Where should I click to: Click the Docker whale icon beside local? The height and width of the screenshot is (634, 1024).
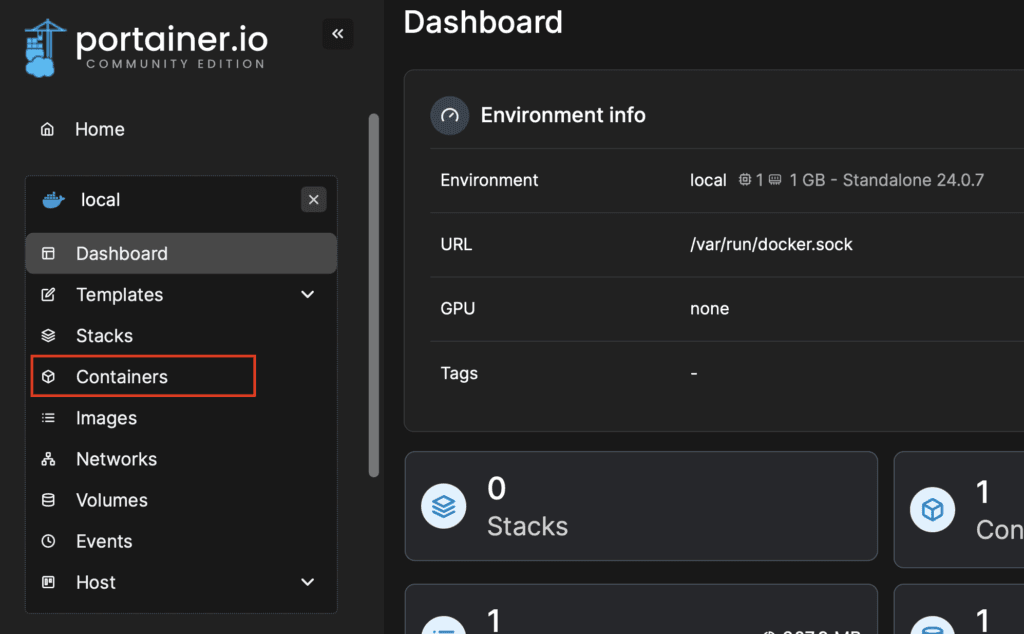pyautogui.click(x=52, y=200)
